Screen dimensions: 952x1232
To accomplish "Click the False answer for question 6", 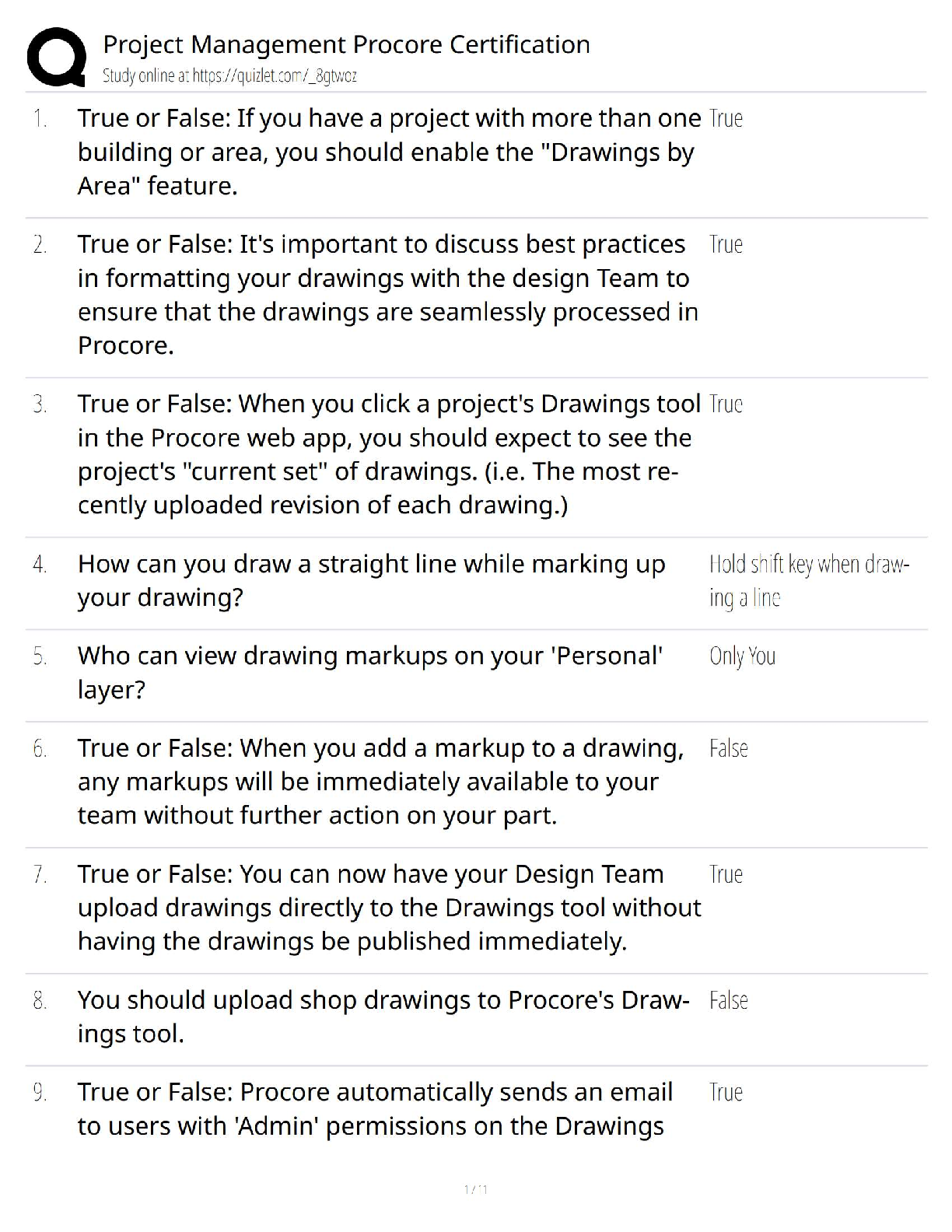I will pos(728,749).
